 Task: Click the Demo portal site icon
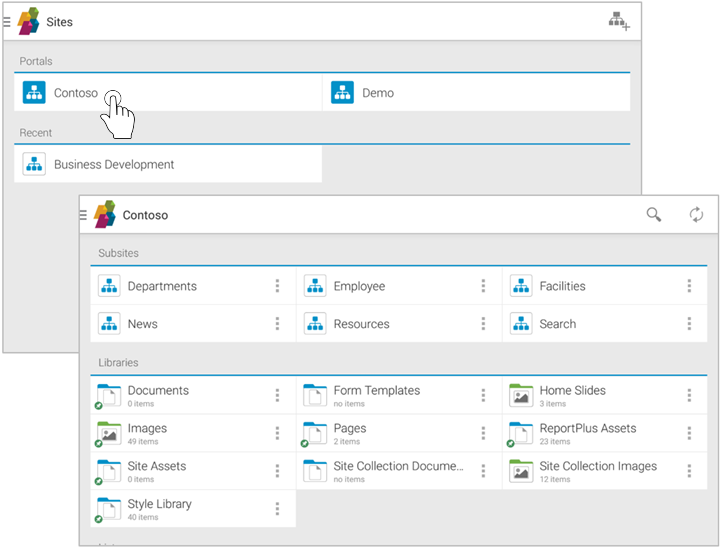click(343, 93)
